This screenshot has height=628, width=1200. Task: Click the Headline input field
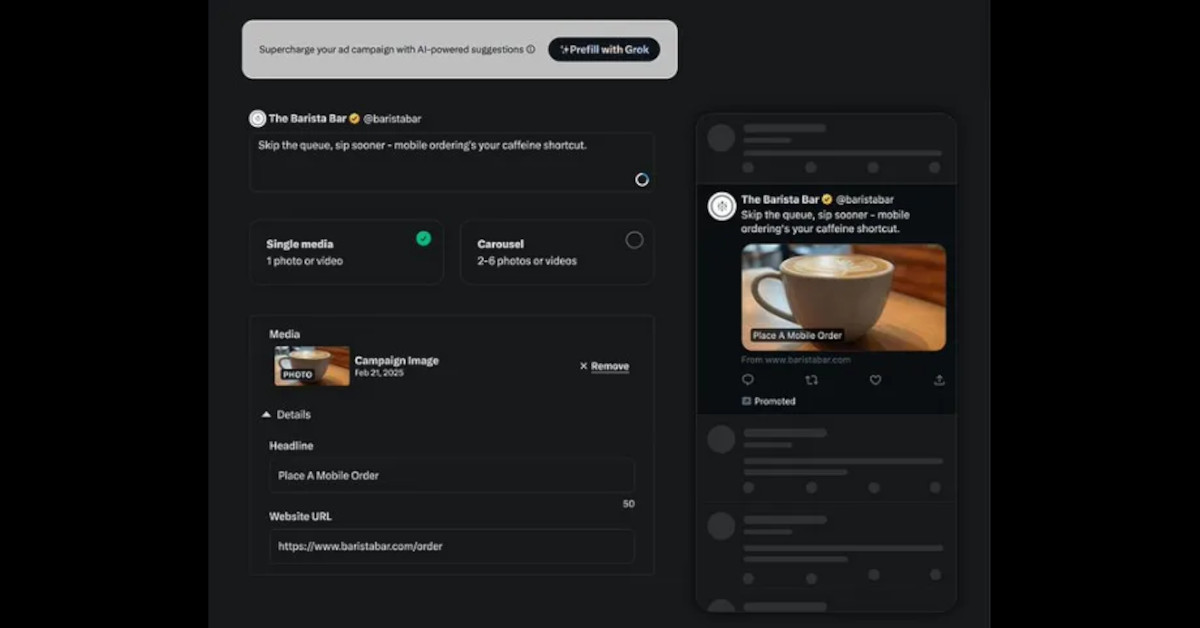pyautogui.click(x=451, y=475)
